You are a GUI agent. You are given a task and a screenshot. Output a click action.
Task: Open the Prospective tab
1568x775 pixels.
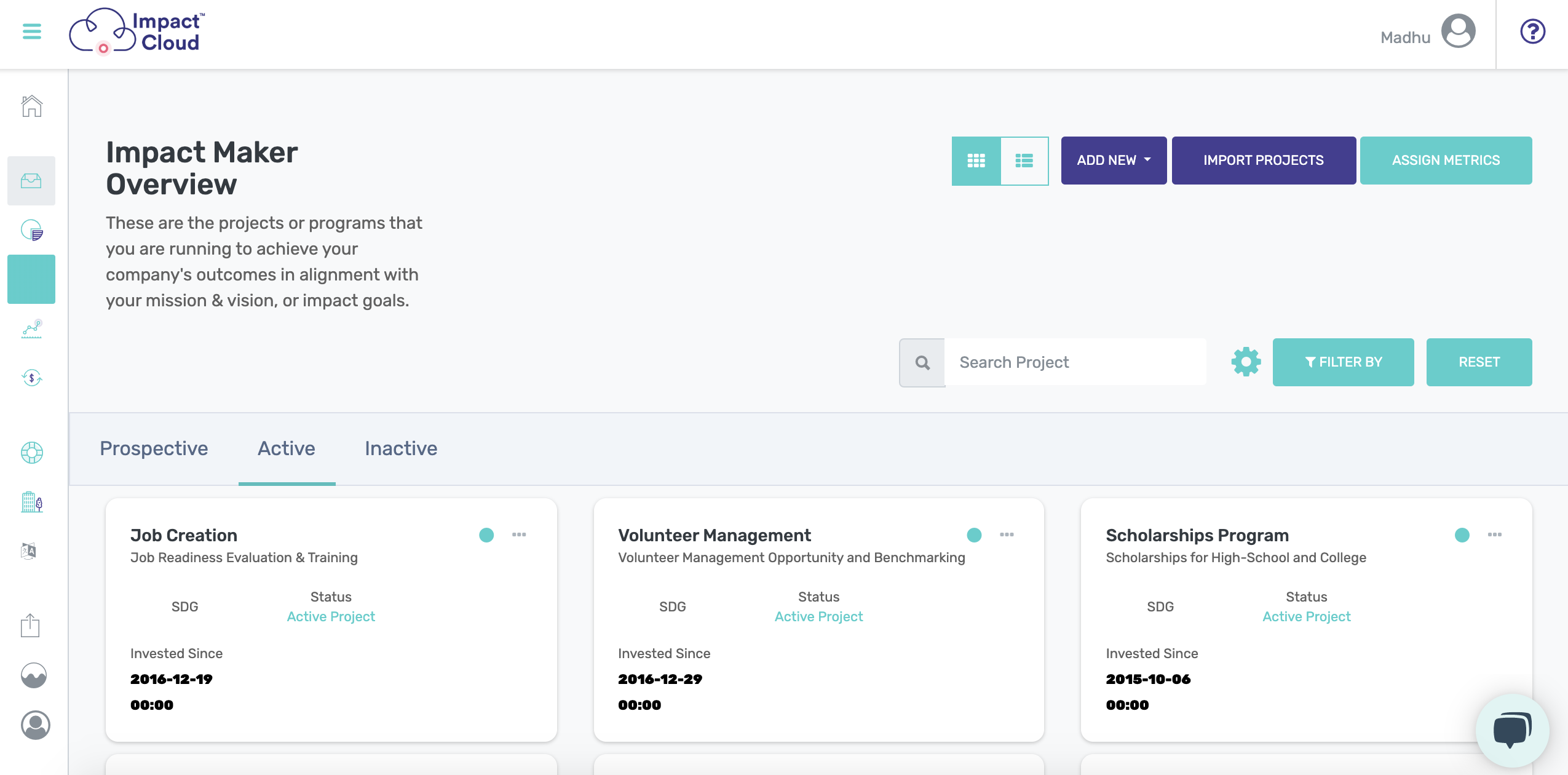coord(154,448)
